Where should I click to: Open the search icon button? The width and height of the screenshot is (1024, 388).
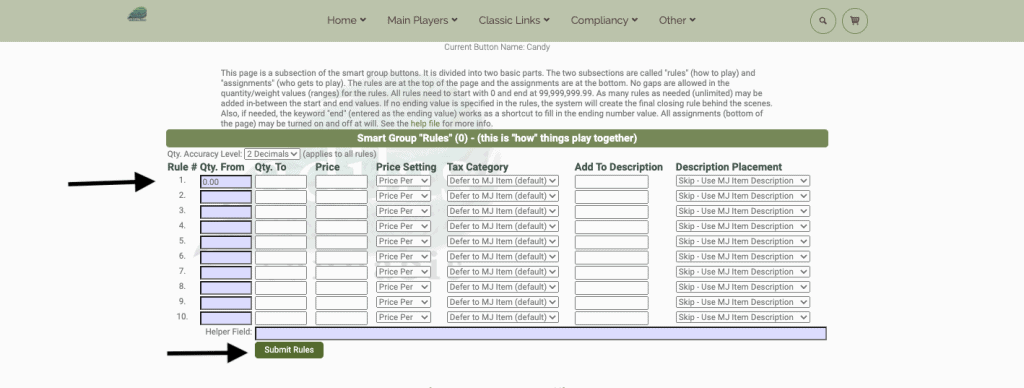click(x=823, y=21)
